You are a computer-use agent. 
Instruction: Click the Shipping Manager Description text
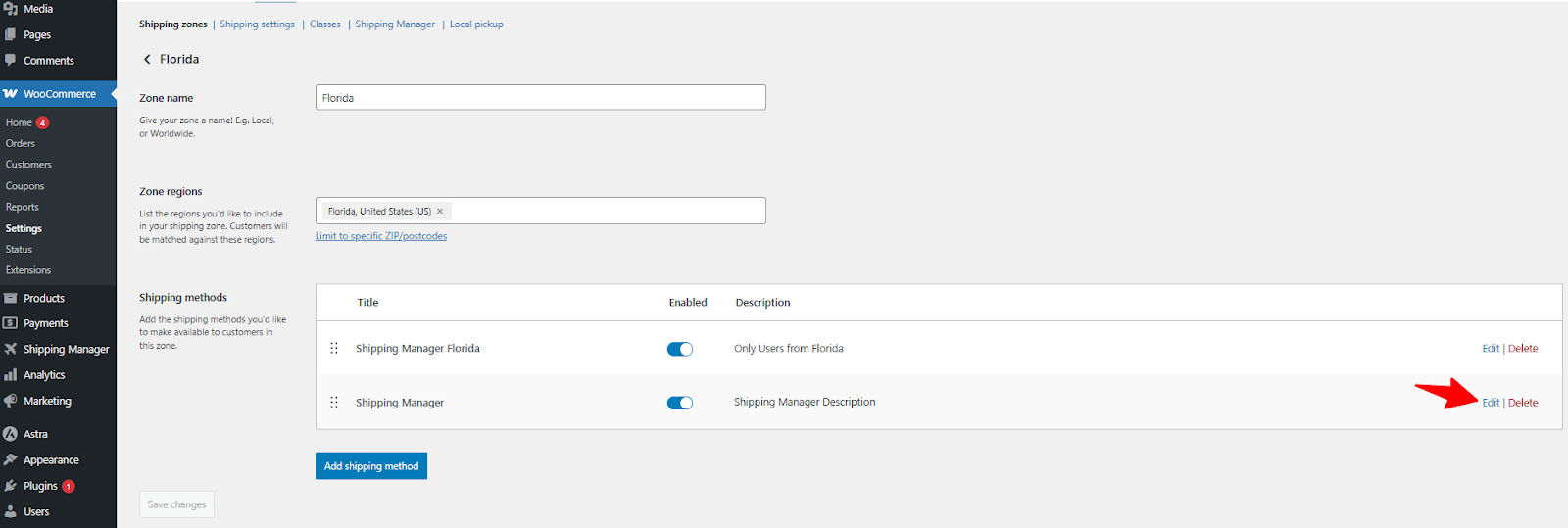coord(805,402)
